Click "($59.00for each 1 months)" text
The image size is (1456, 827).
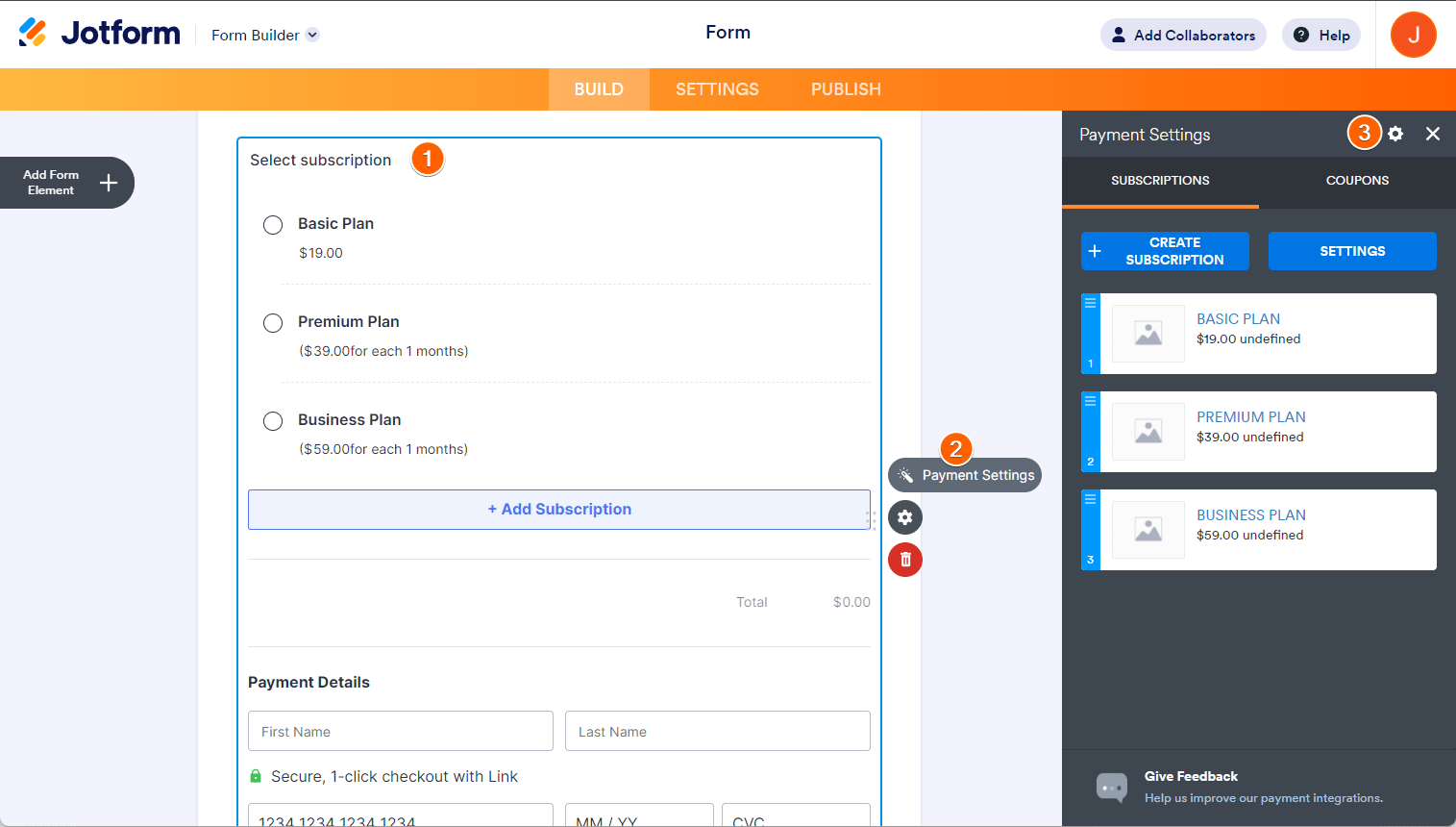pyautogui.click(x=383, y=449)
